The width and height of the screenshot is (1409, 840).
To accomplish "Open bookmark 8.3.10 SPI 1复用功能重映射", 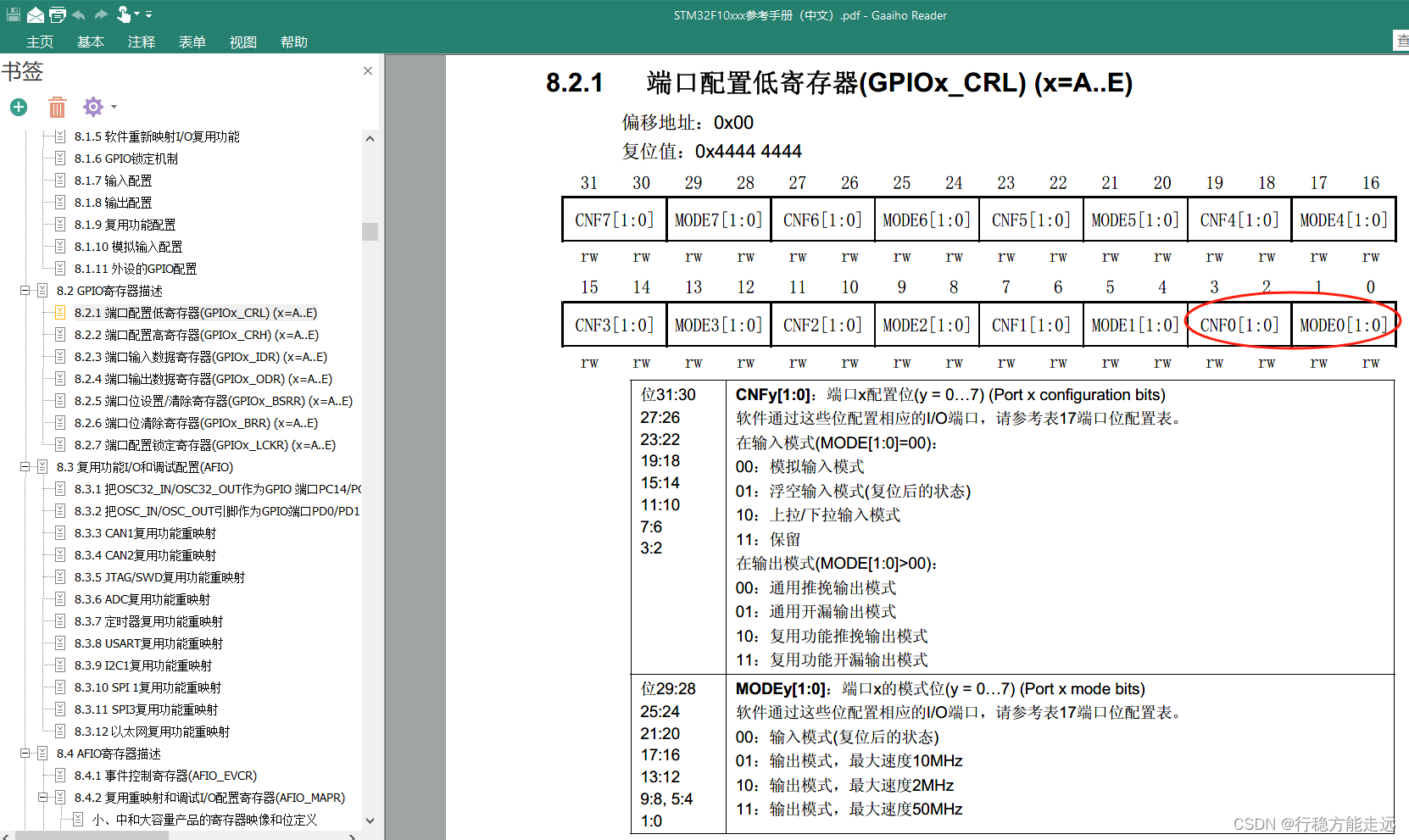I will tap(148, 687).
